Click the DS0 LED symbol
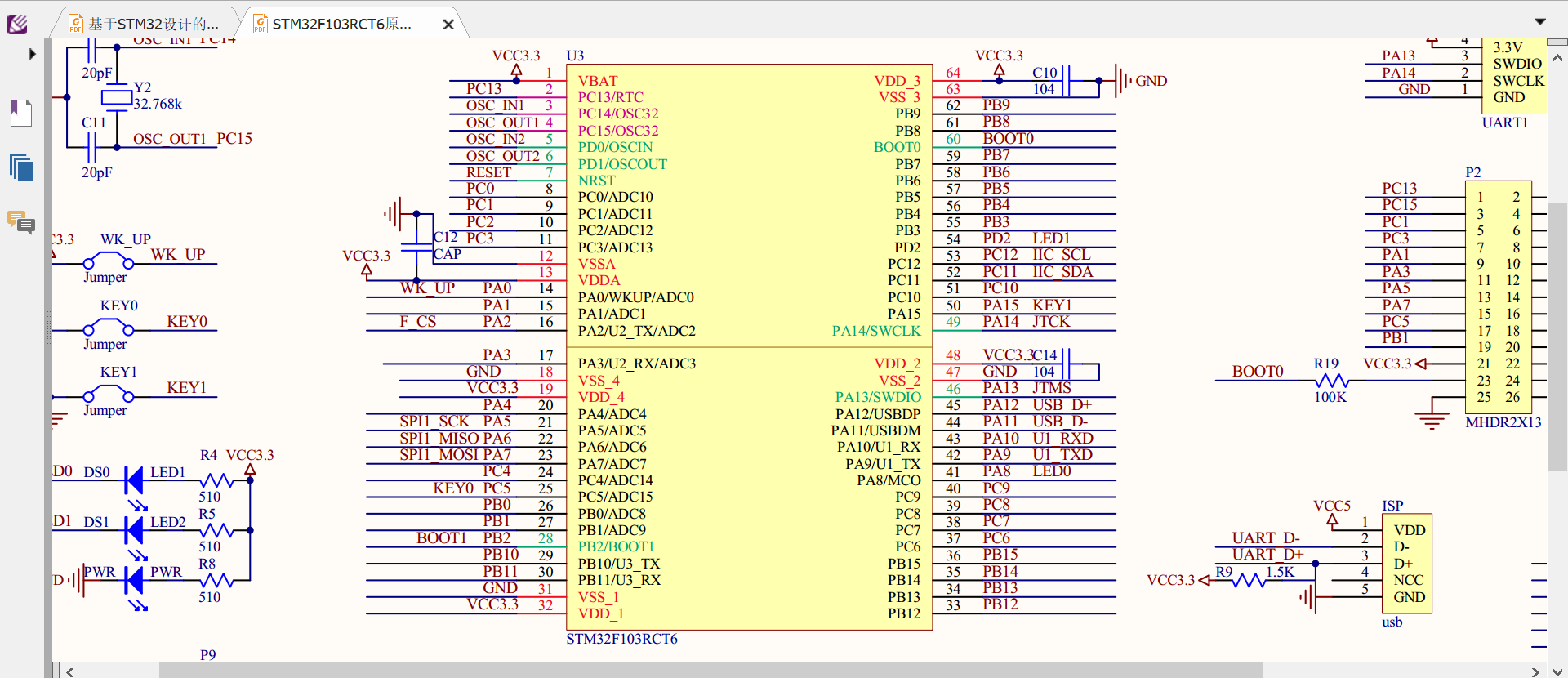The image size is (1568, 678). pyautogui.click(x=135, y=480)
